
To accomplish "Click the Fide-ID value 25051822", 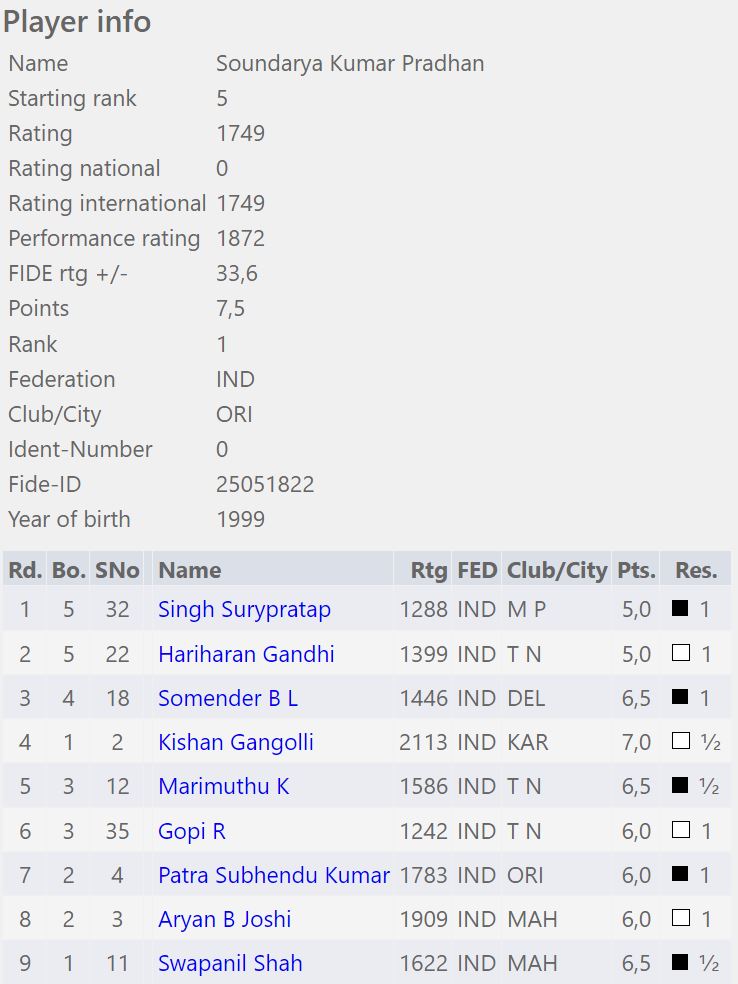I will coord(265,484).
